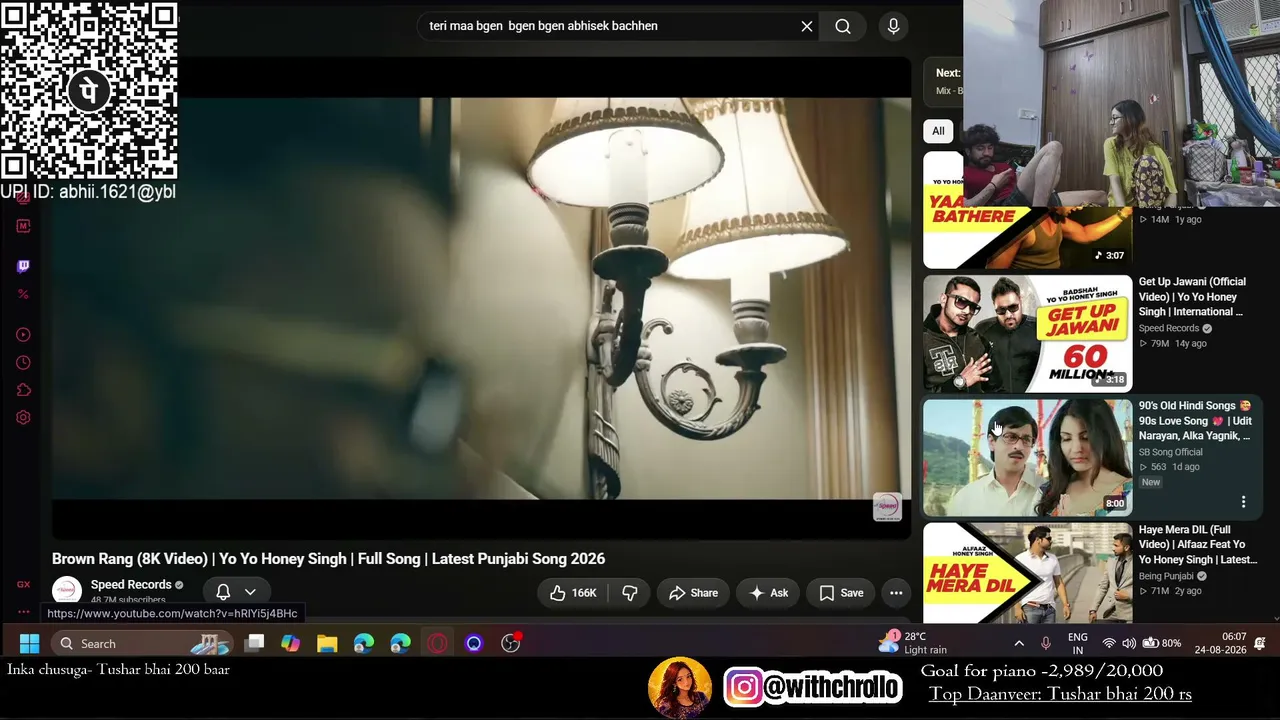Screen dimensions: 1280x720
Task: Open the first Microsoft Edge taskbar icon
Action: point(364,643)
